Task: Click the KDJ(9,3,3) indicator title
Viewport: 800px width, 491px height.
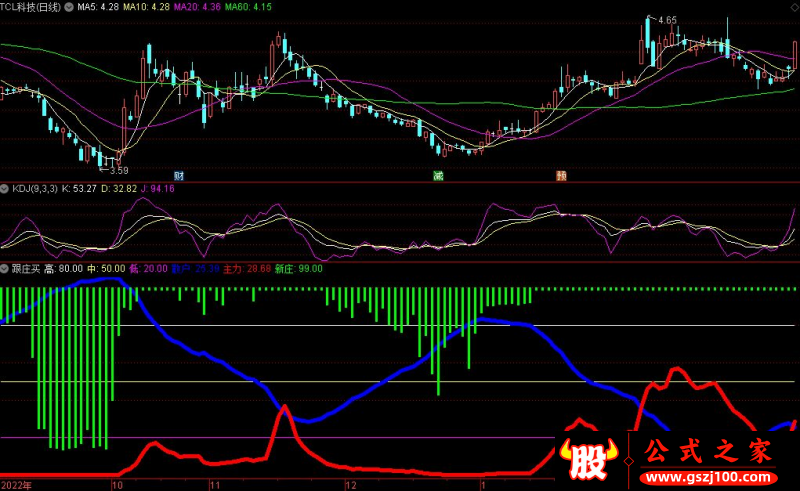Action: [34, 187]
